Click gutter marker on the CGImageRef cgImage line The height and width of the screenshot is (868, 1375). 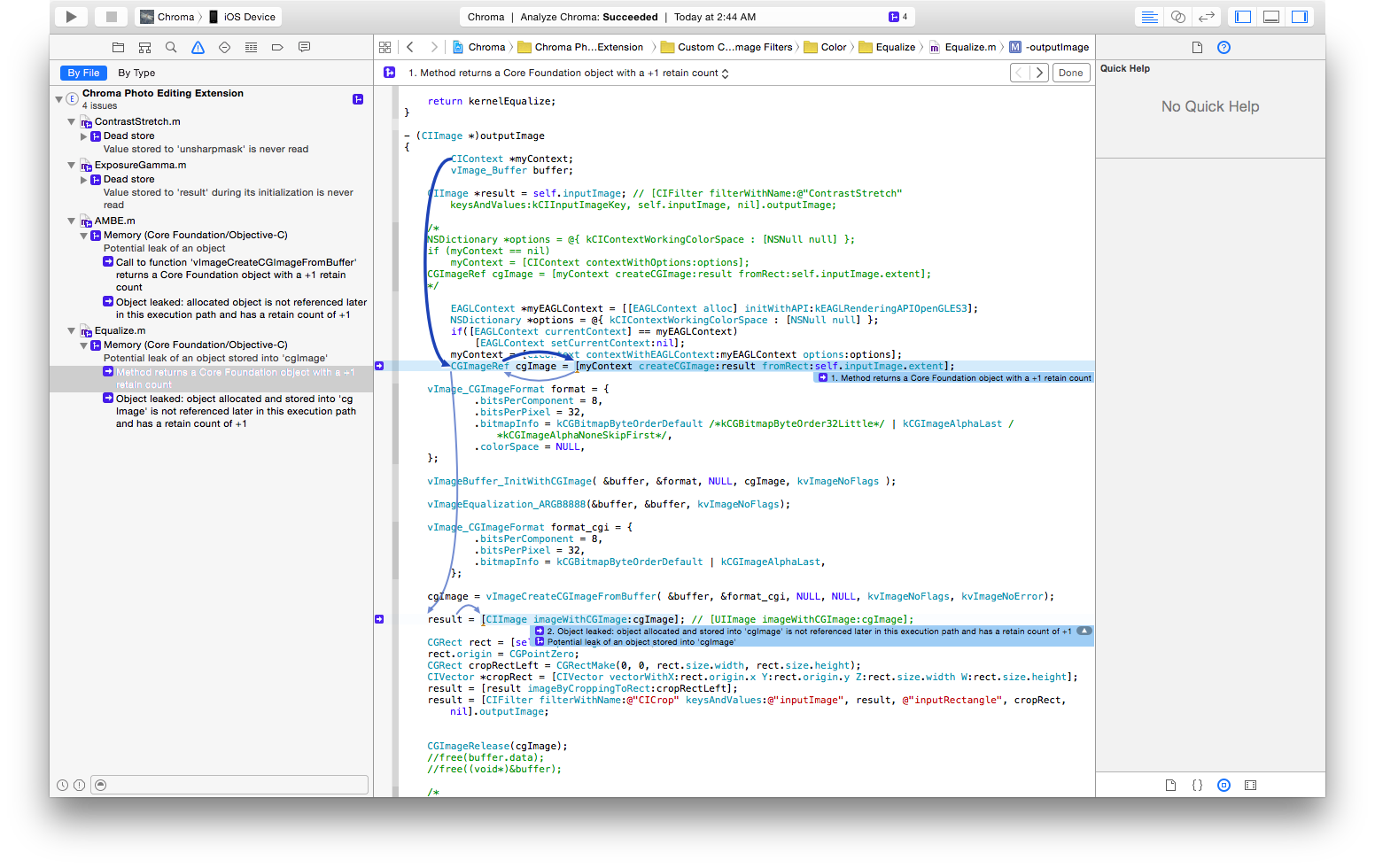tap(379, 366)
